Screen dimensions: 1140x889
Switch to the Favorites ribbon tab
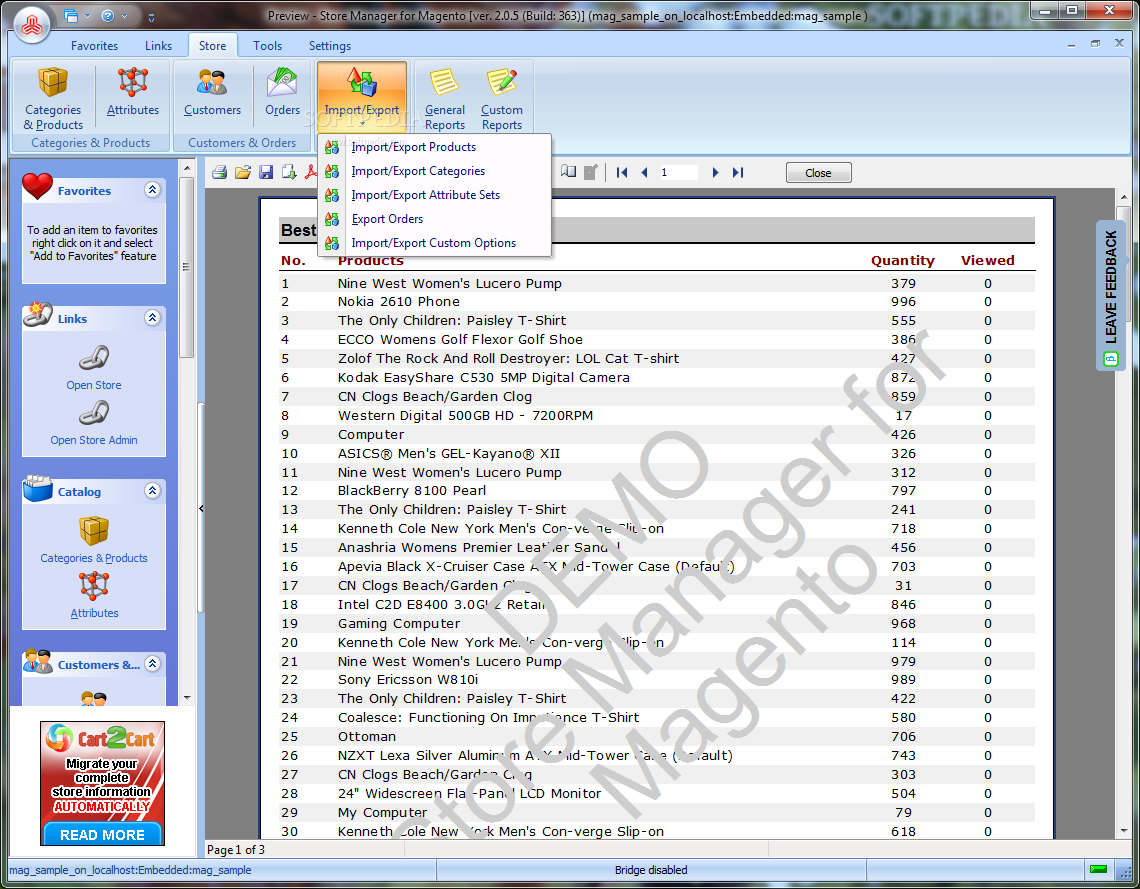[95, 46]
